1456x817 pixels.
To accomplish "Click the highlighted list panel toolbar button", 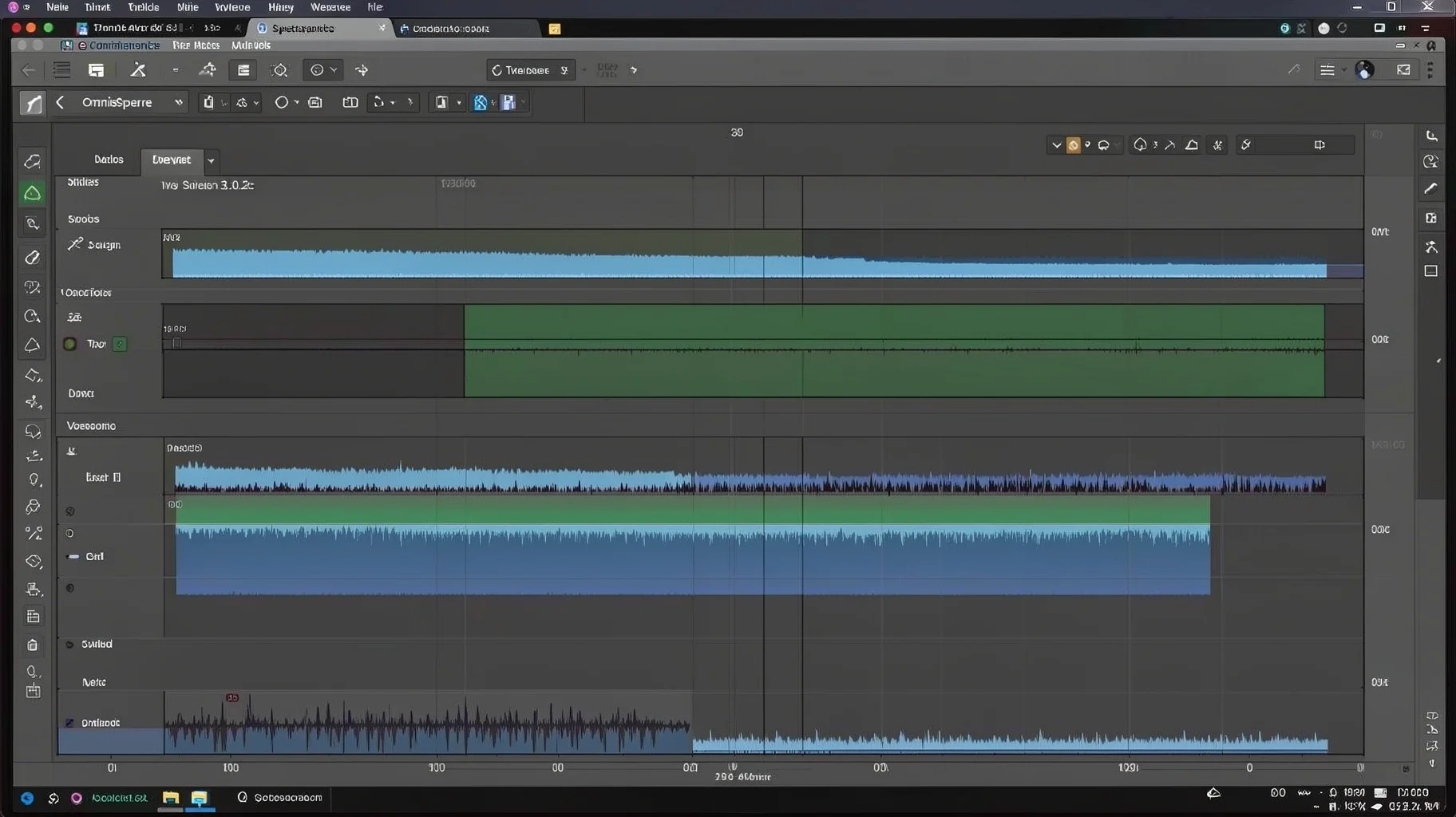I will point(243,70).
